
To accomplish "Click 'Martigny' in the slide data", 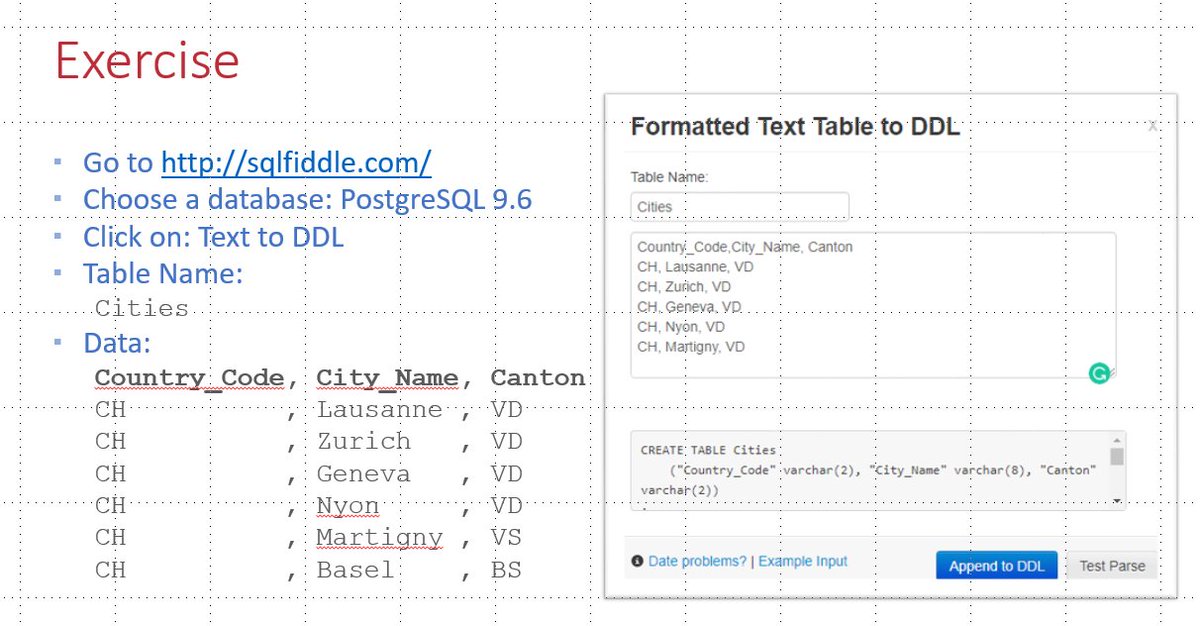I will click(x=379, y=538).
